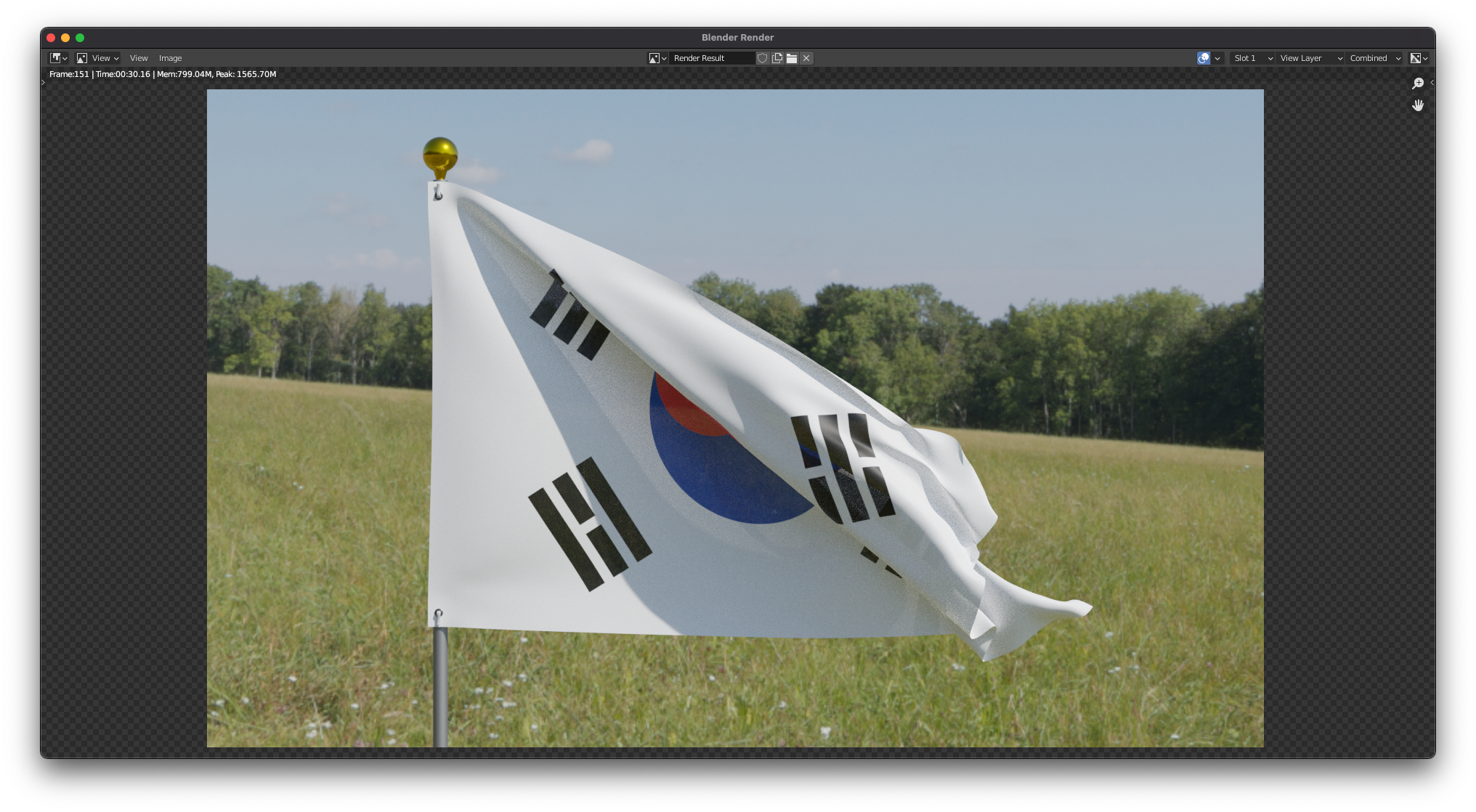The height and width of the screenshot is (812, 1476).
Task: Expand the left toolbar region arrow
Action: (44, 83)
